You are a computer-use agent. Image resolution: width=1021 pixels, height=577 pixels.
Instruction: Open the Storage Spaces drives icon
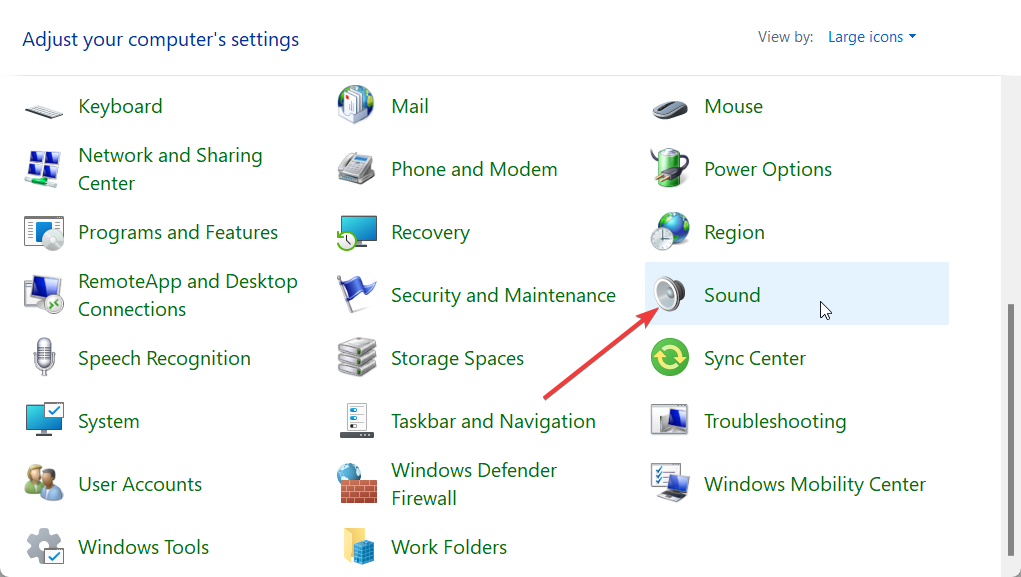pyautogui.click(x=357, y=357)
